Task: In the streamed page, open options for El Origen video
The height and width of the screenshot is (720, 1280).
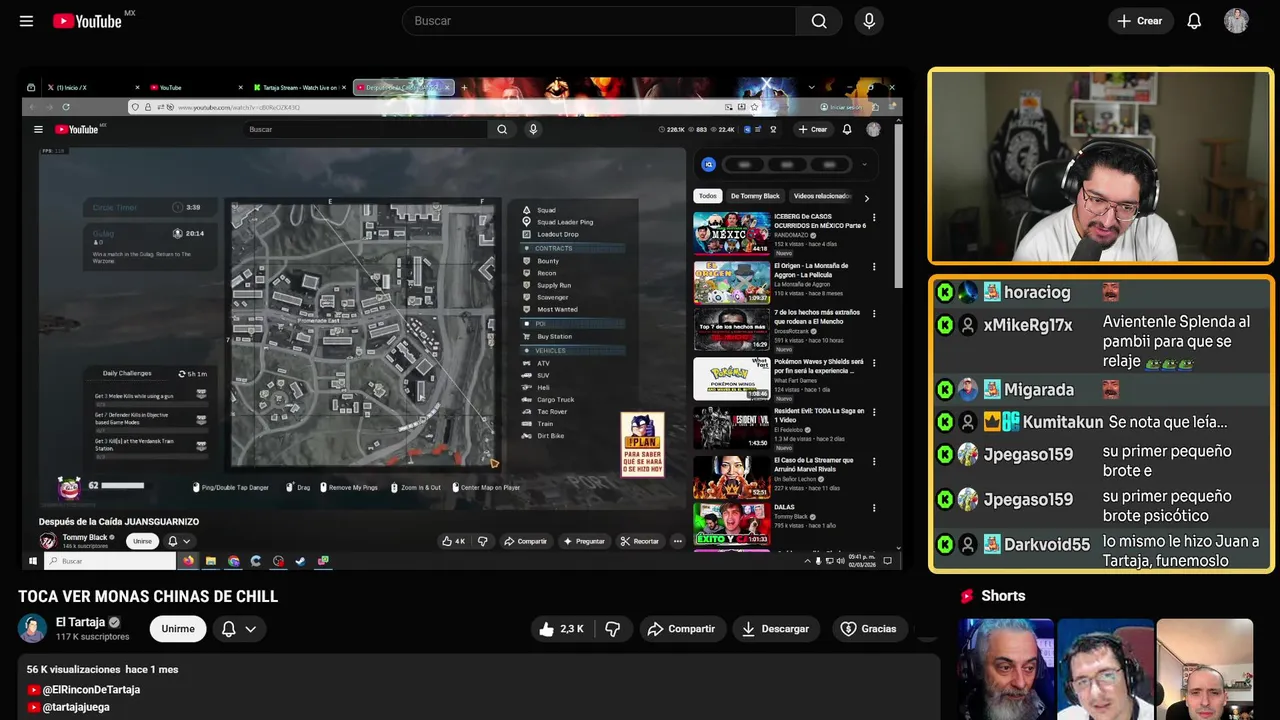Action: (x=874, y=267)
